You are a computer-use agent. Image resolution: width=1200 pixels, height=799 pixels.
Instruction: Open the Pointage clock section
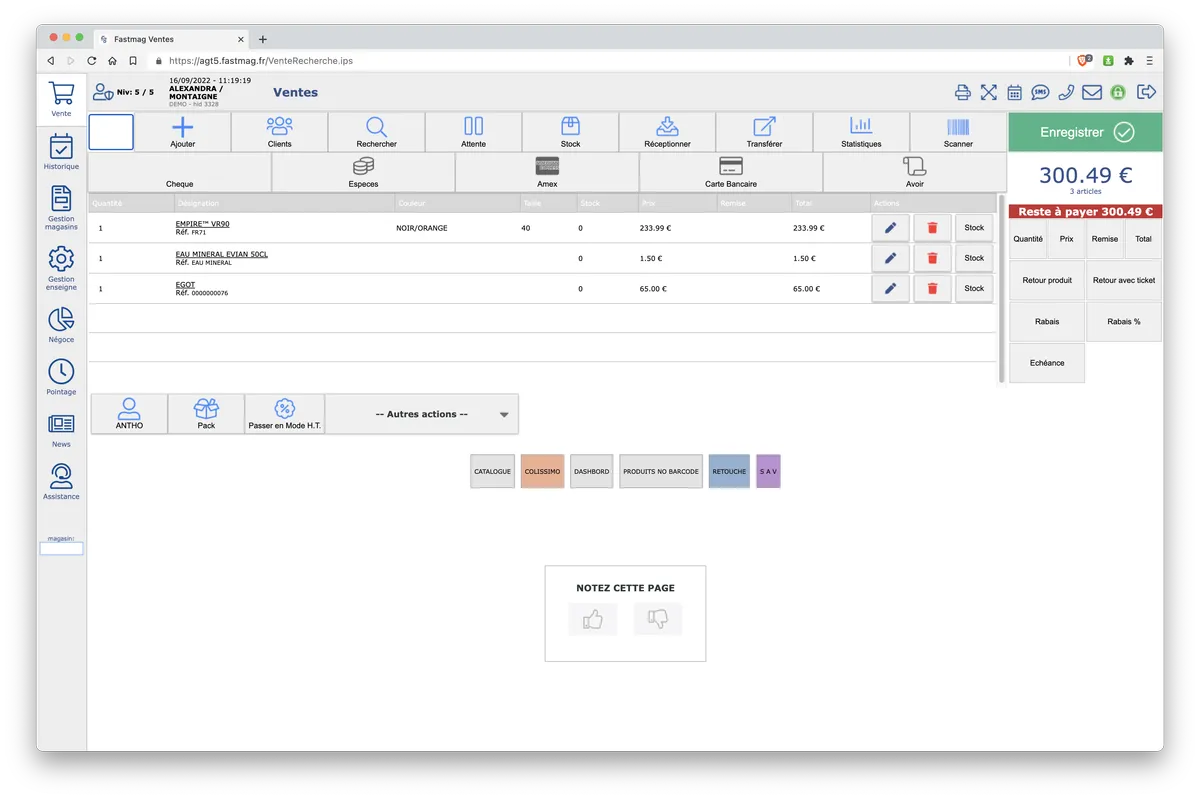[x=61, y=377]
